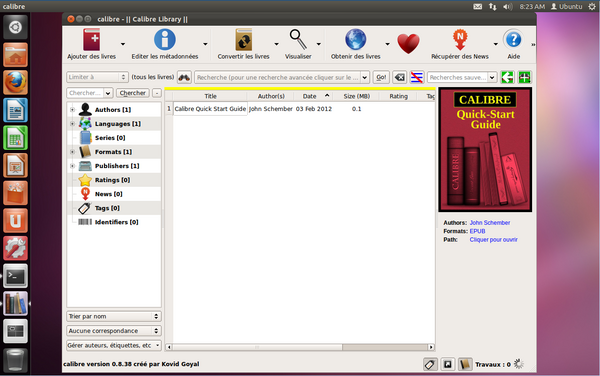Expand the Authors [1] tree node
Image resolution: width=600 pixels, height=376 pixels.
coord(72,110)
